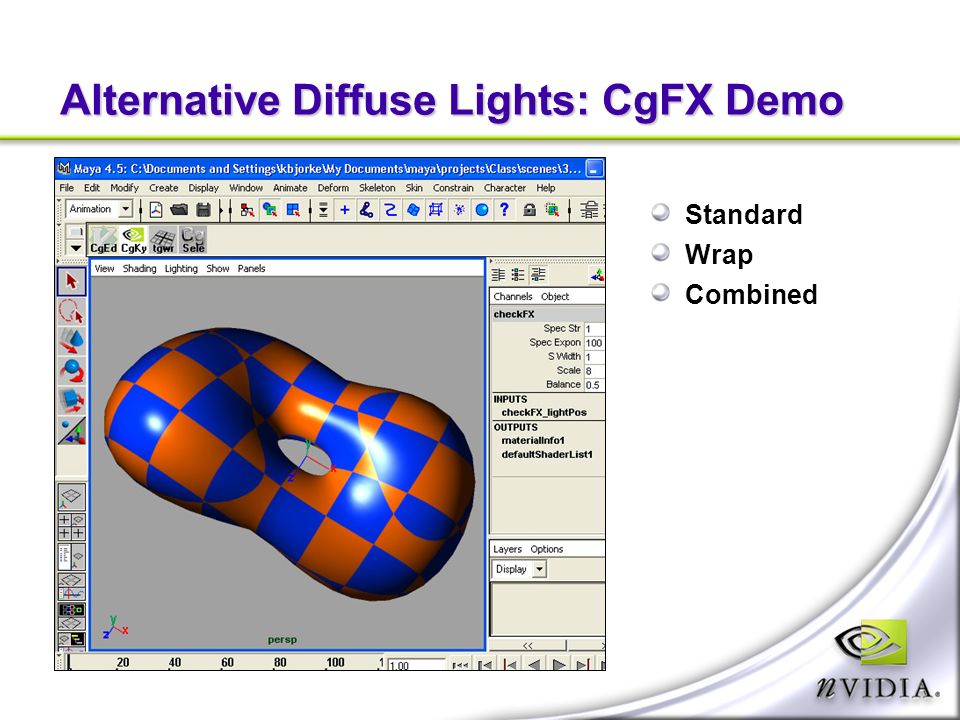Viewport: 960px width, 720px height.
Task: Toggle the Surfaces selection mask
Action: (x=413, y=210)
